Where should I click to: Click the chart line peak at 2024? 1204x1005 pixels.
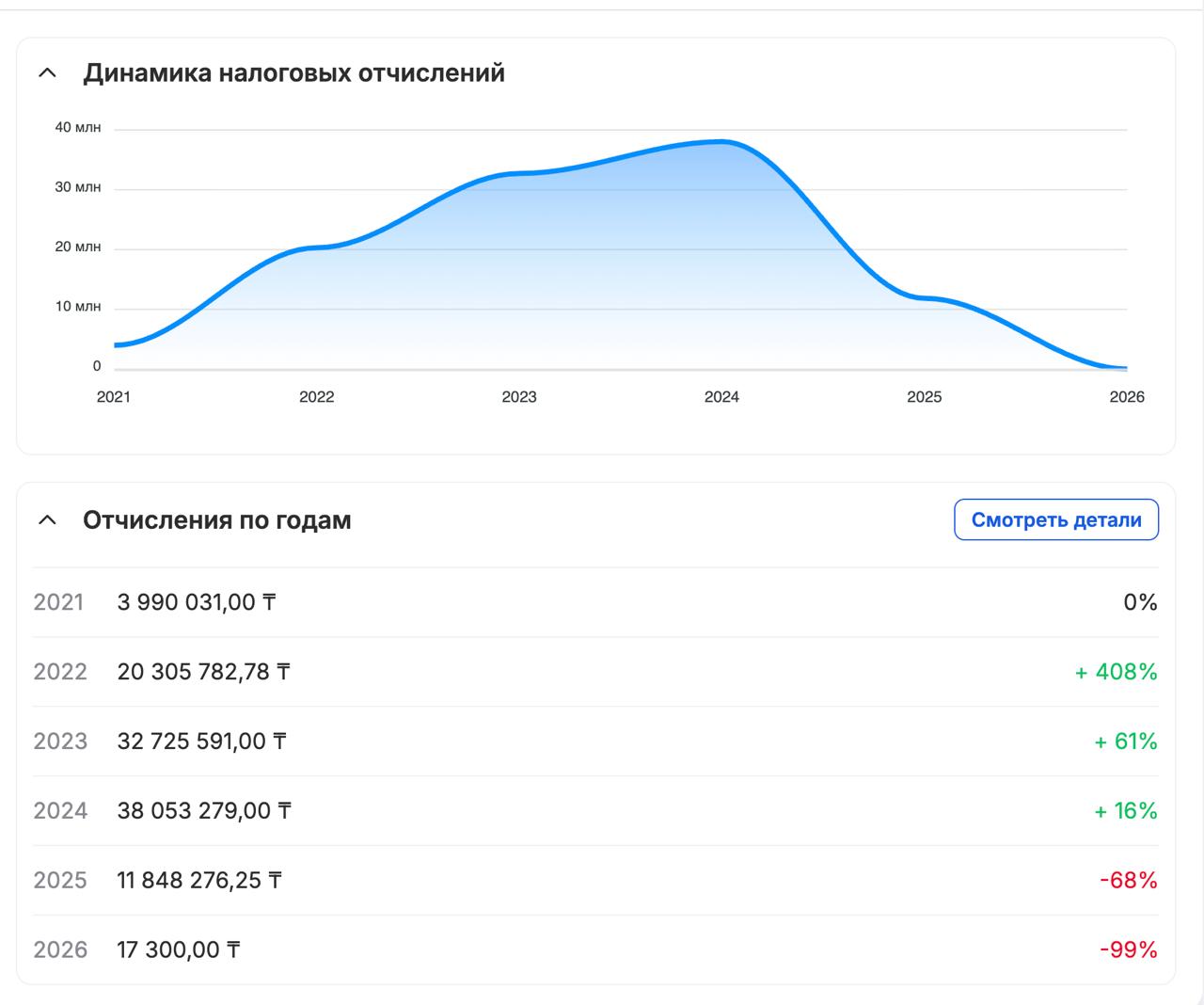point(721,142)
